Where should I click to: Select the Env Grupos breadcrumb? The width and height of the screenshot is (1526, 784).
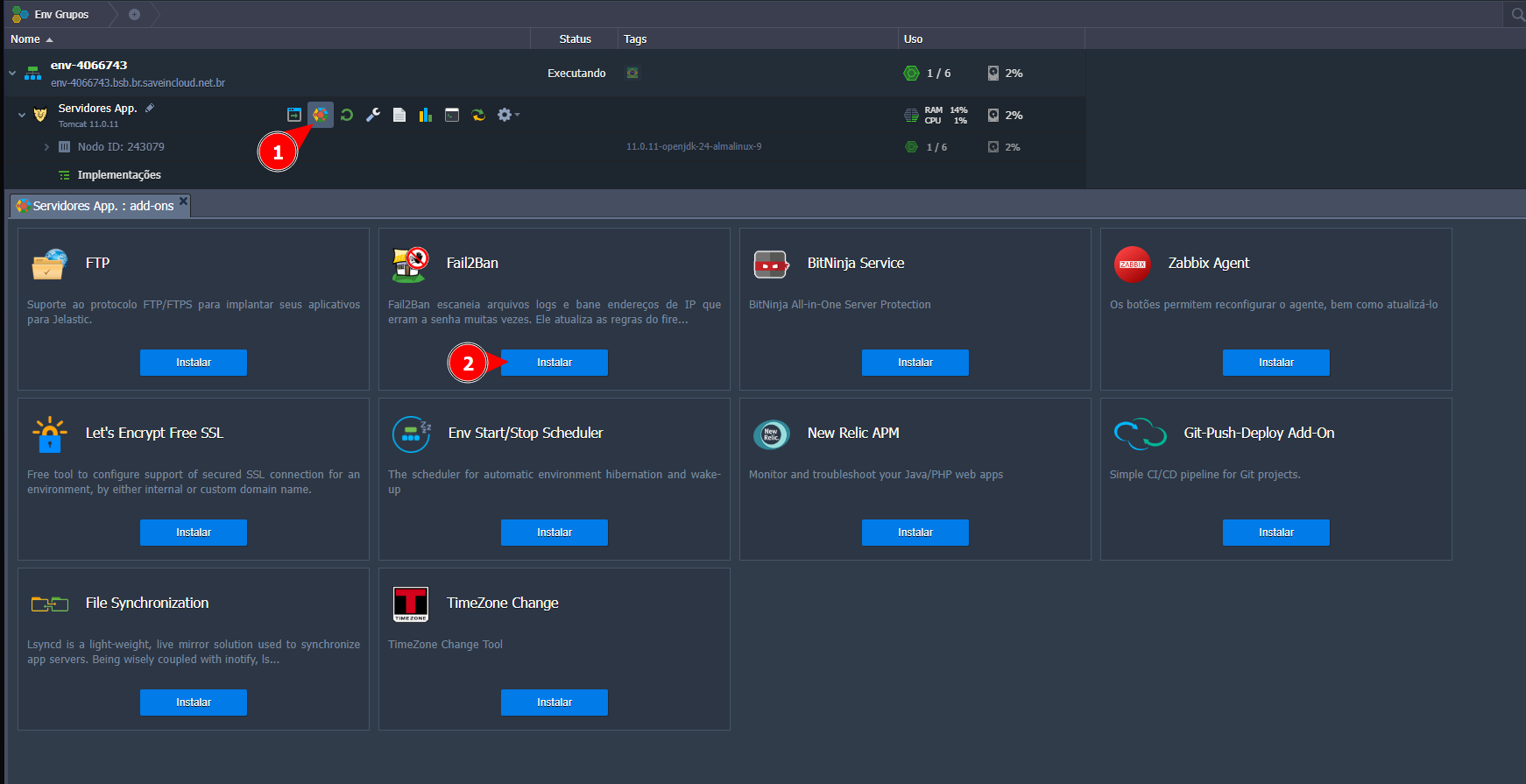click(61, 14)
